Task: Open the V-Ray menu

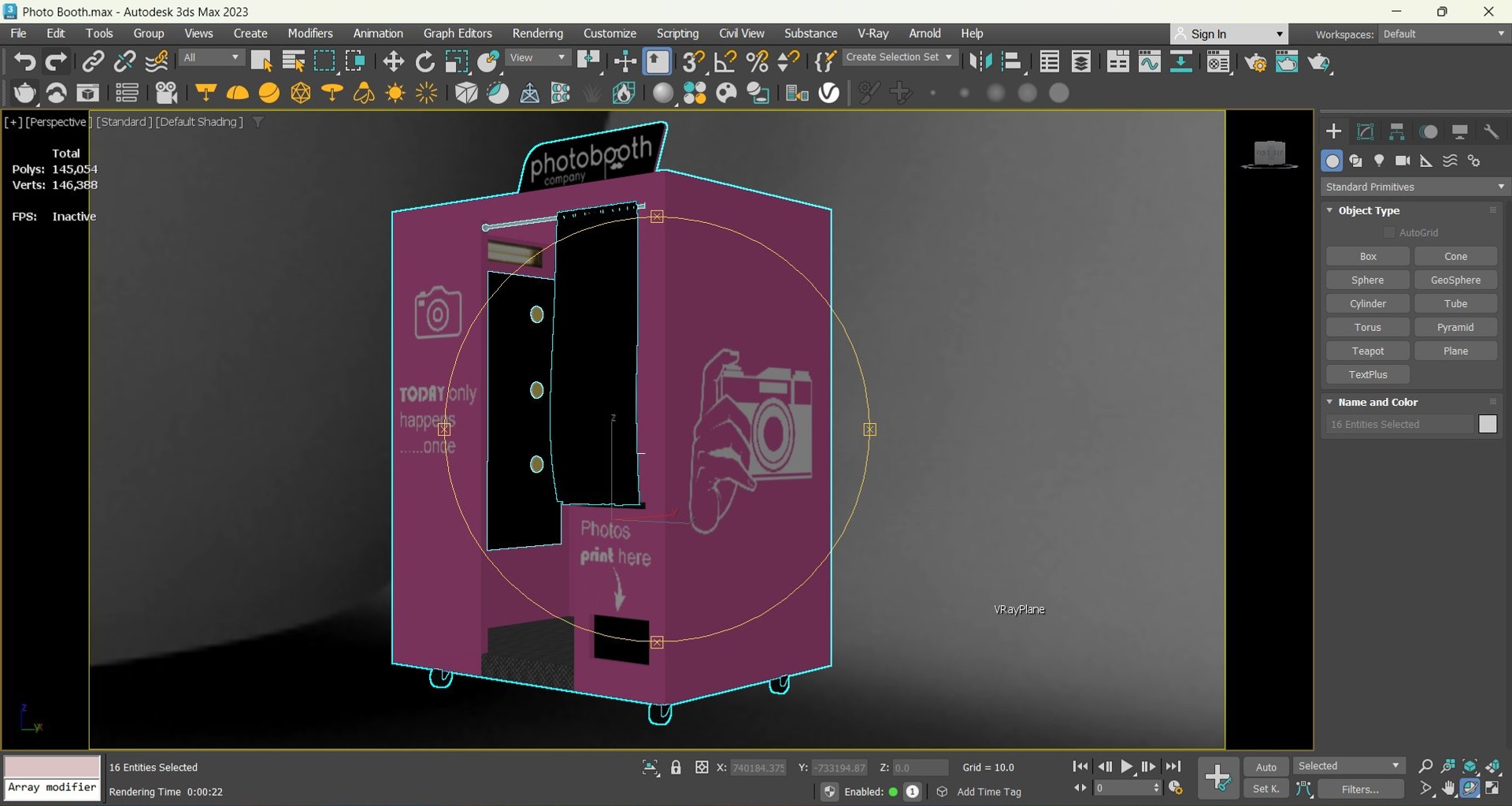Action: point(873,33)
